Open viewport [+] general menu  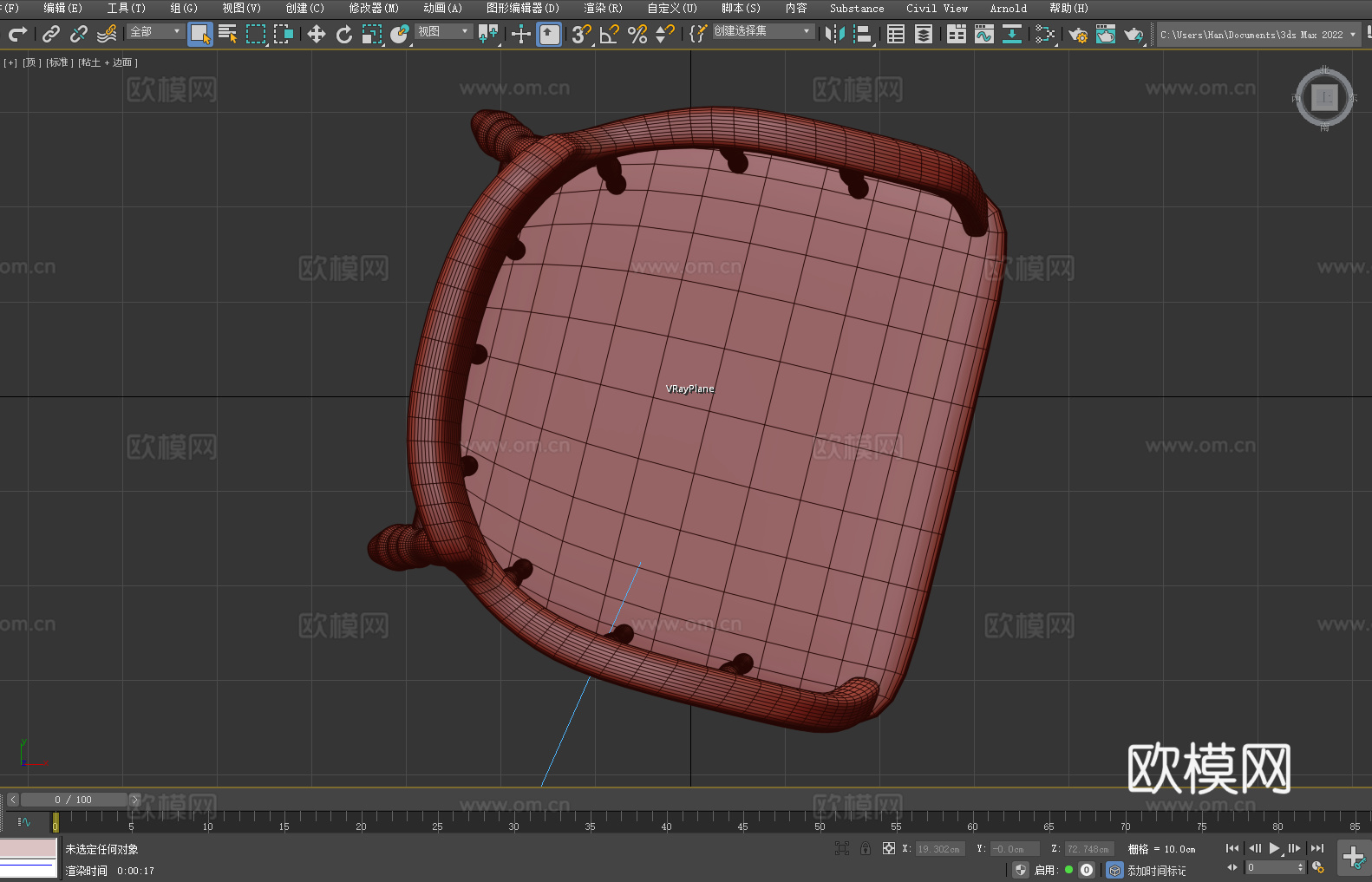coord(10,62)
